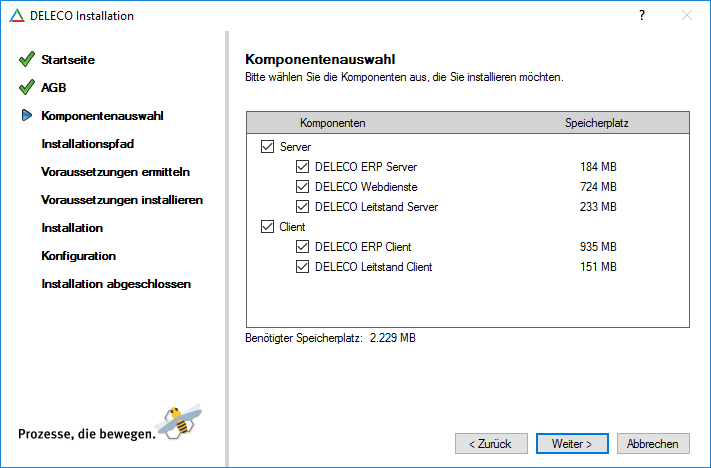
Task: Click the DELECO ERP Client label
Action: point(363,247)
